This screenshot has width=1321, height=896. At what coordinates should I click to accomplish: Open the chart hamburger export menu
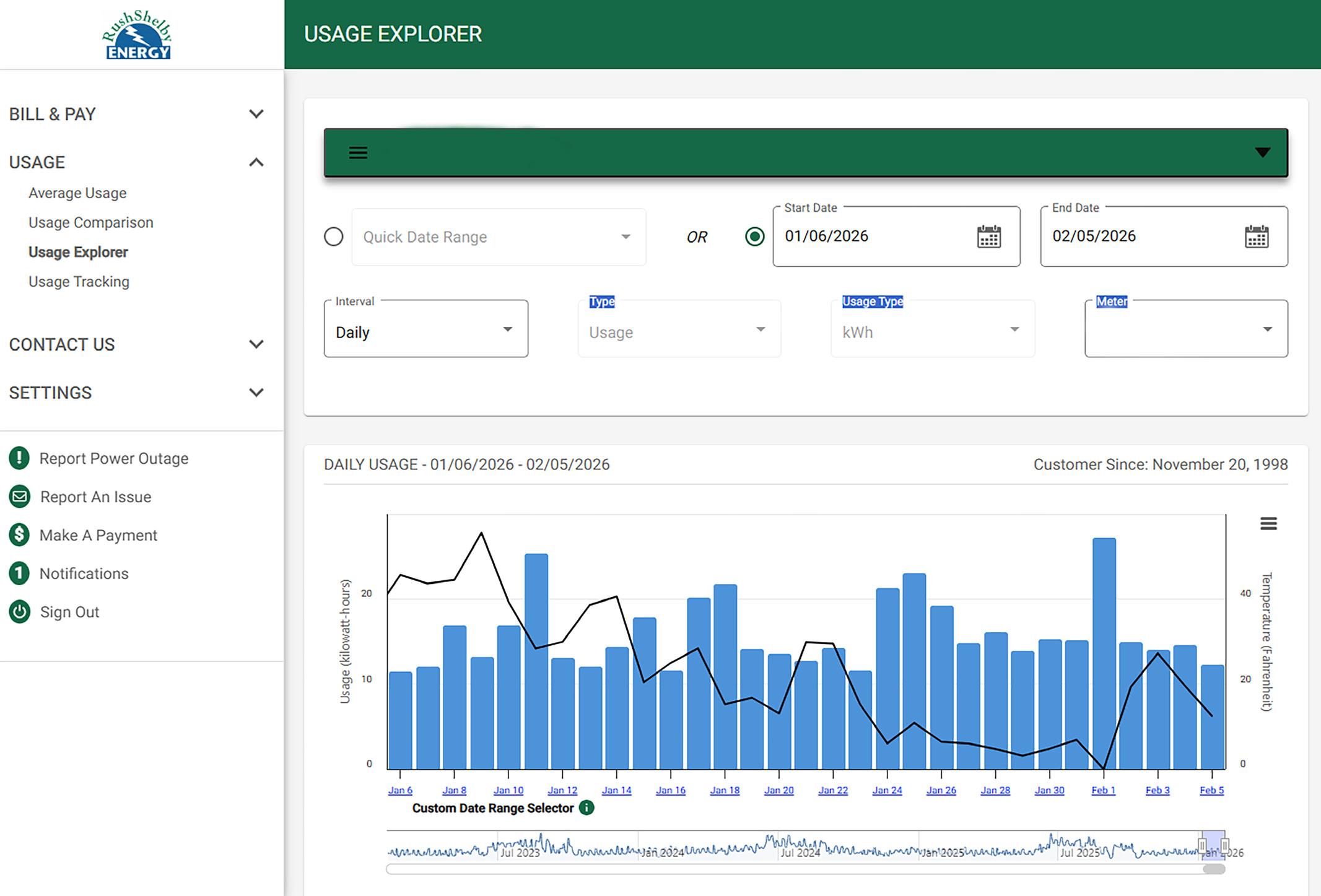1268,524
